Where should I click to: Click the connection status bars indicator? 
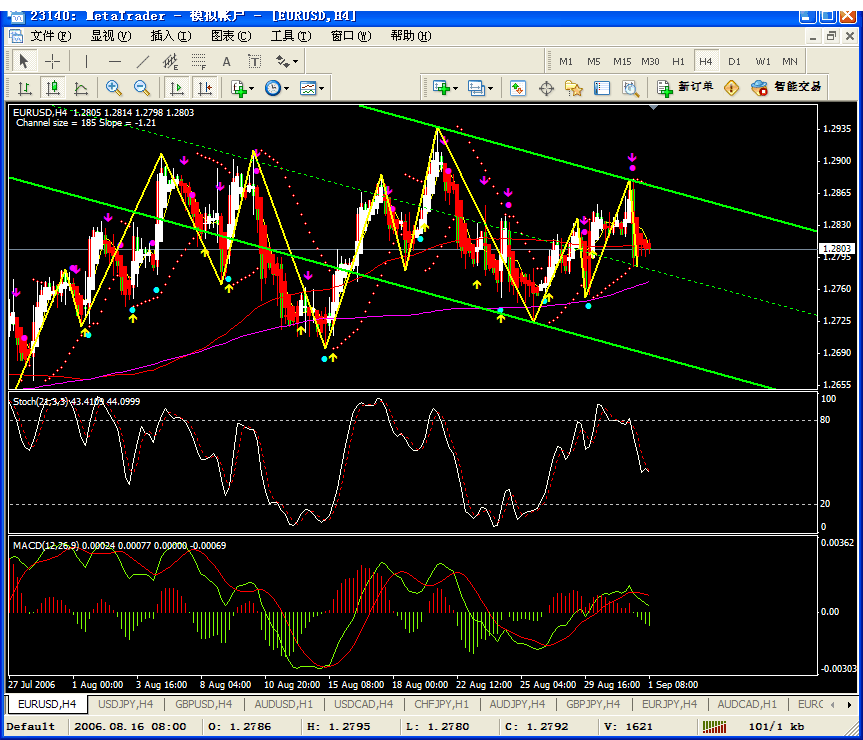point(714,727)
